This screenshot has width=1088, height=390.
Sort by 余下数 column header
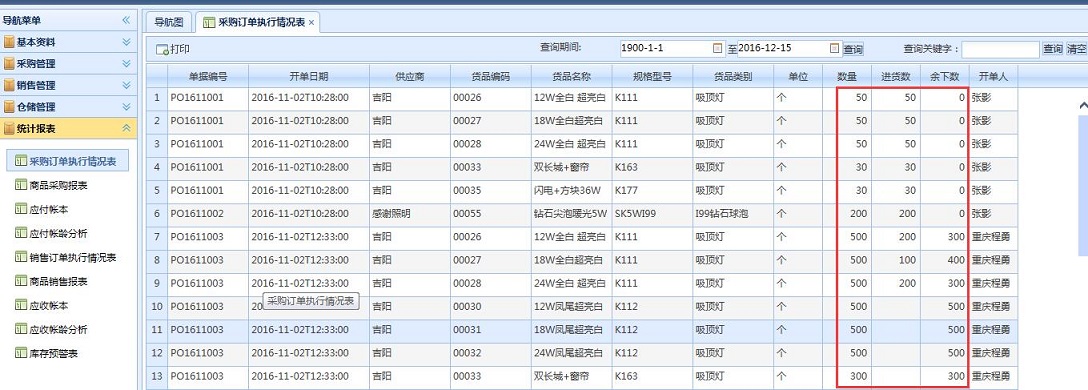click(944, 76)
